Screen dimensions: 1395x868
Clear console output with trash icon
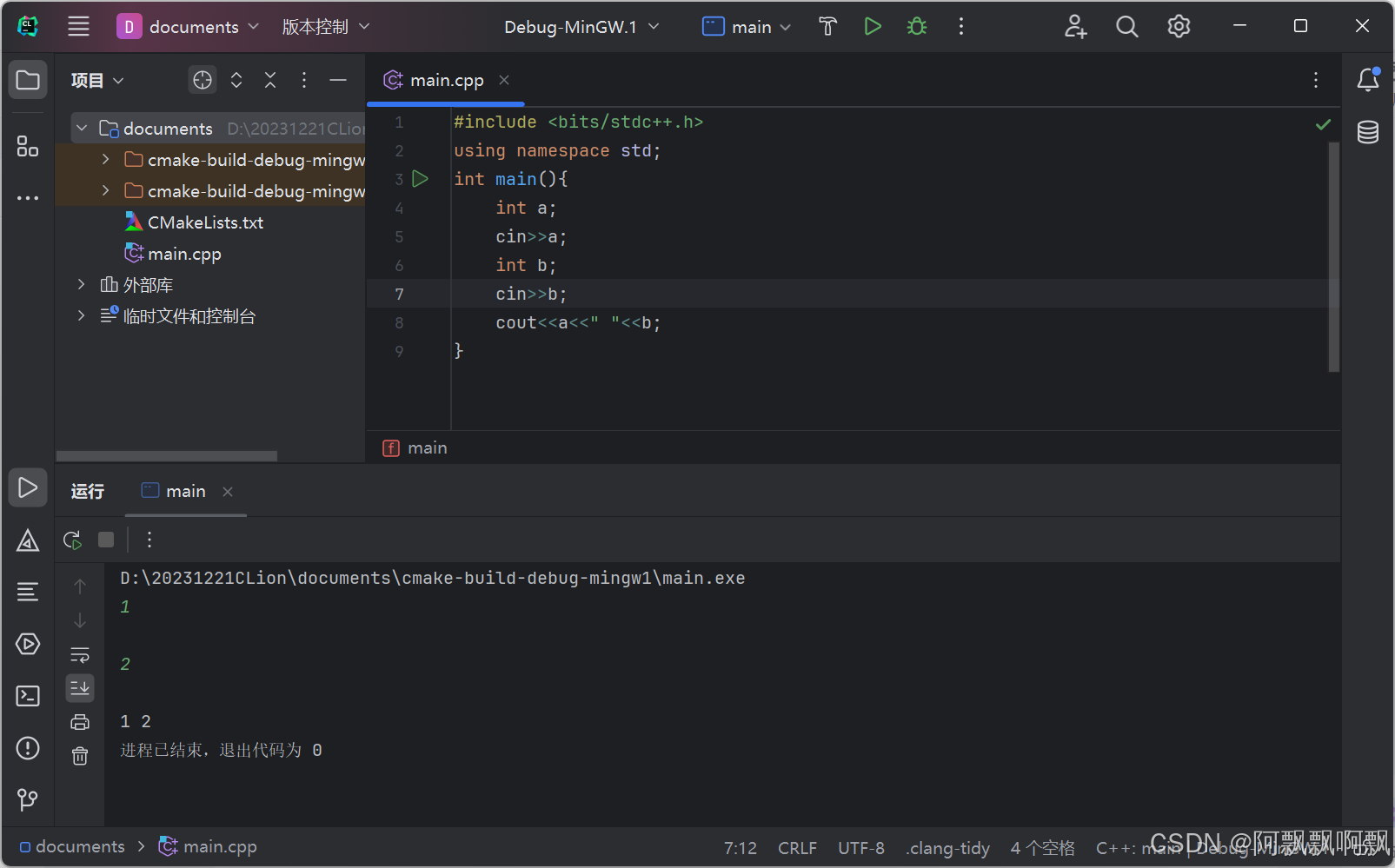click(80, 756)
